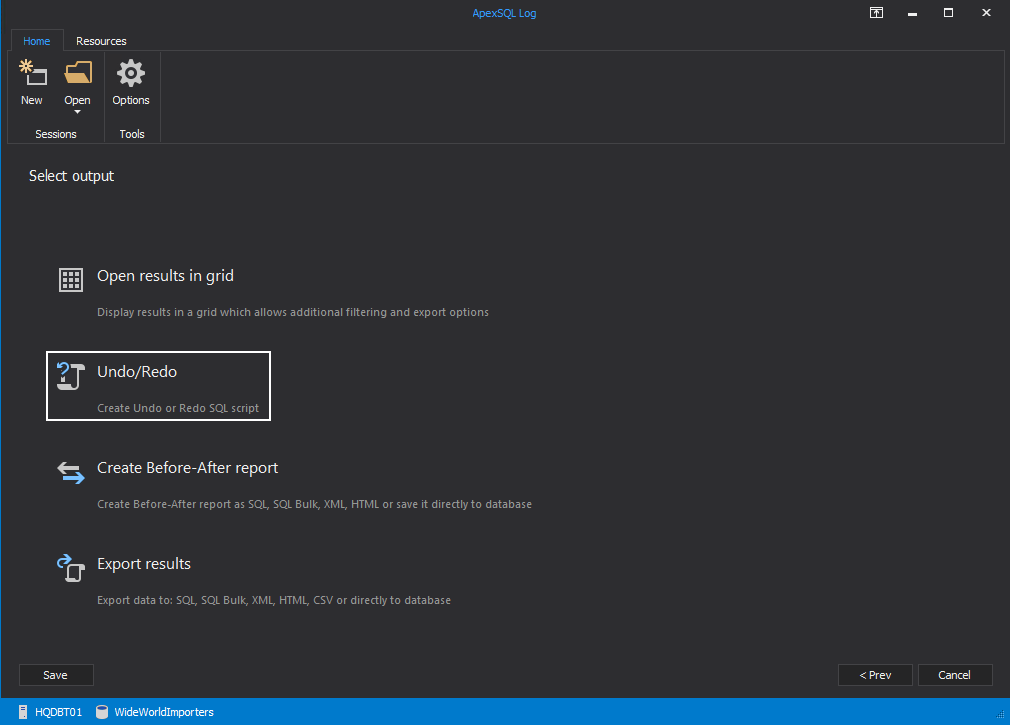Click the Before-After report arrows icon
Screen dimensions: 1010x725
click(70, 472)
